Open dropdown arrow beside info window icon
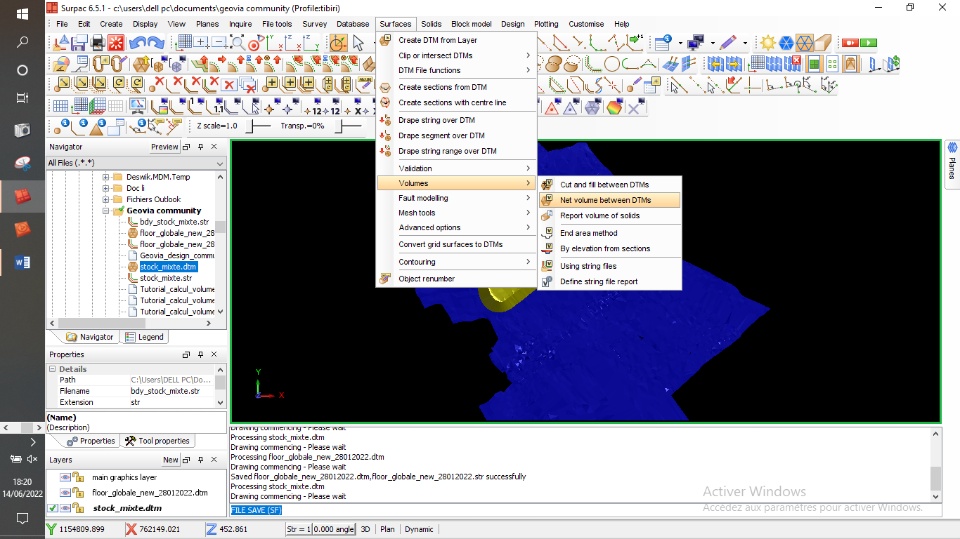Screen dimensions: 960x539 pyautogui.click(x=680, y=43)
